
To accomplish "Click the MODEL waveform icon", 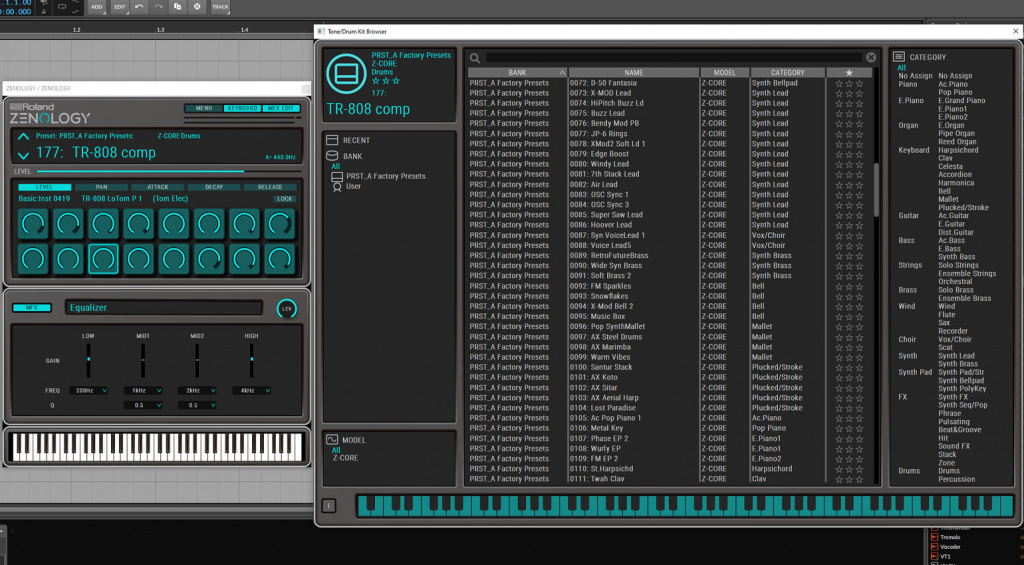I will click(x=332, y=440).
